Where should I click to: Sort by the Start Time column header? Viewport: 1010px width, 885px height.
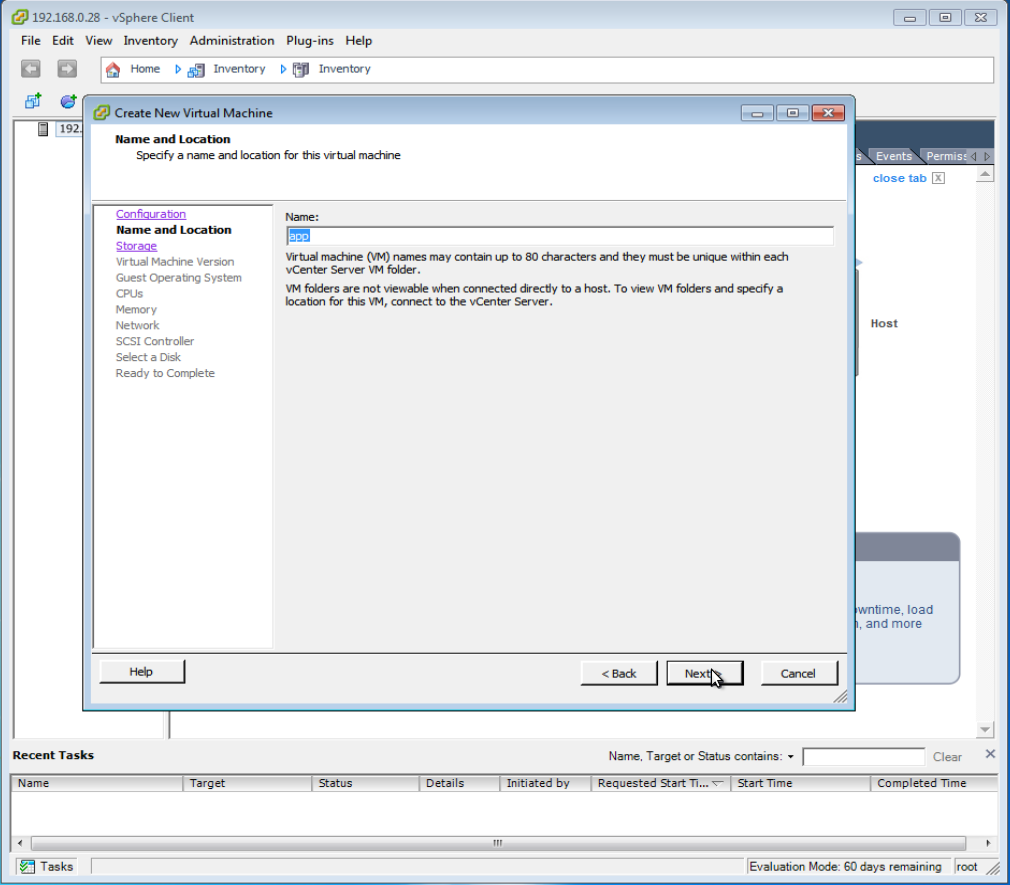(801, 783)
